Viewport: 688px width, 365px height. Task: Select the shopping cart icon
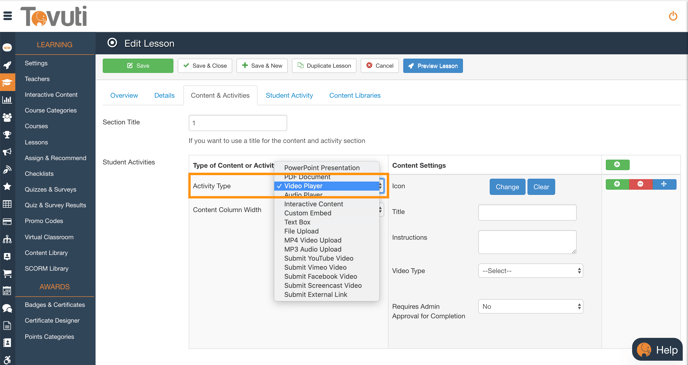coord(7,274)
